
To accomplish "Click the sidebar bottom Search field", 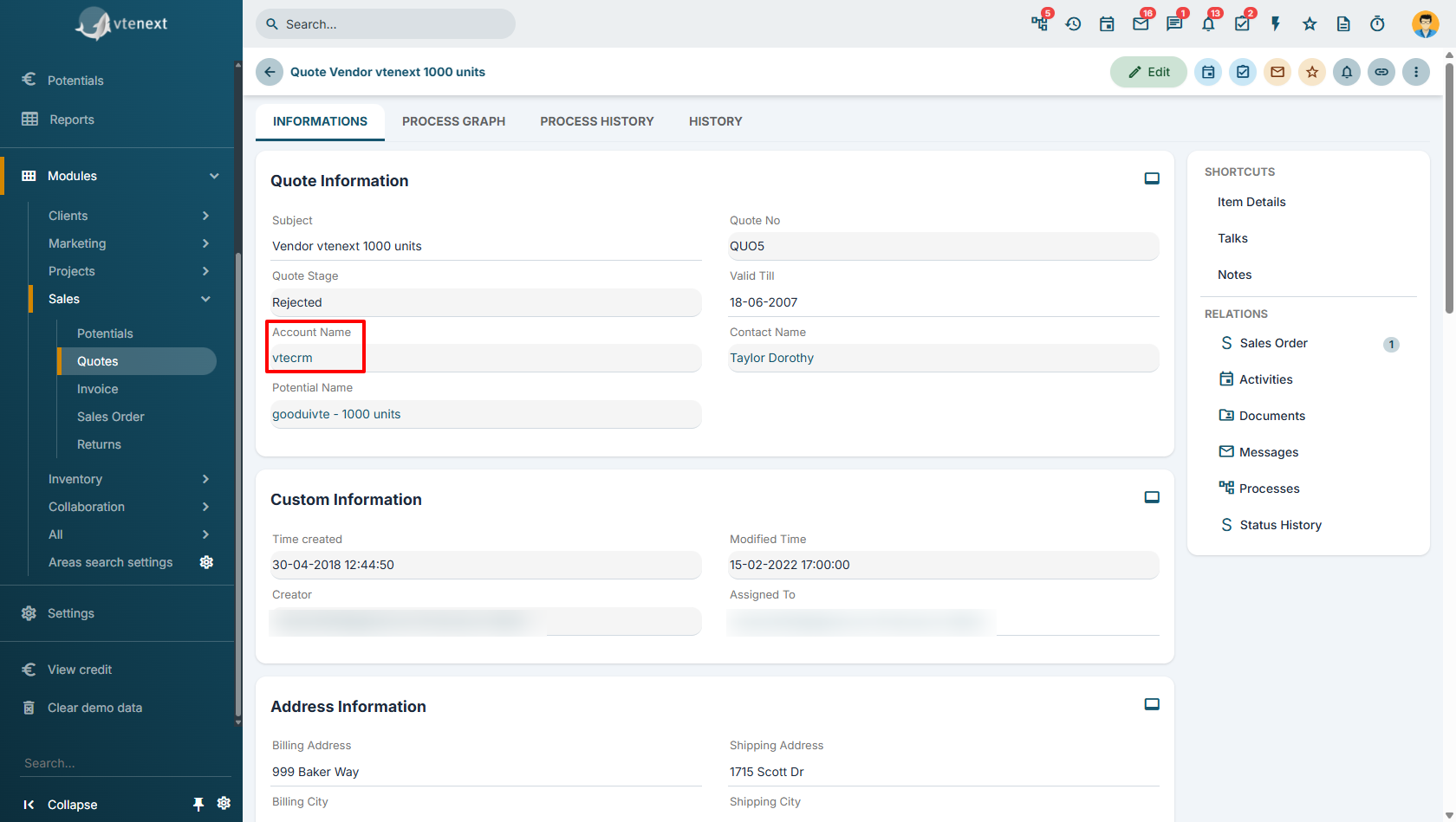I will point(126,763).
